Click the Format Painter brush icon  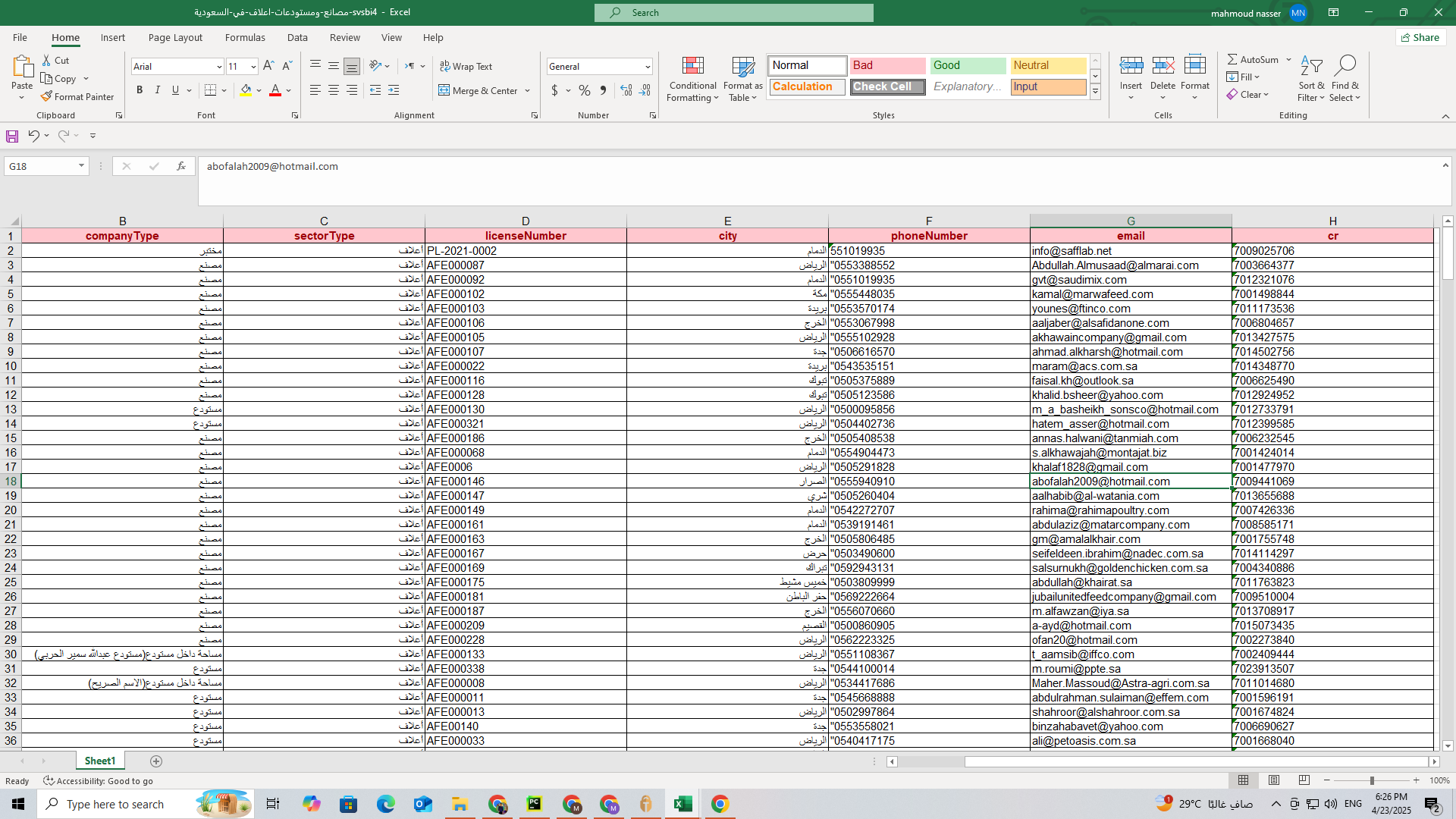click(x=47, y=96)
